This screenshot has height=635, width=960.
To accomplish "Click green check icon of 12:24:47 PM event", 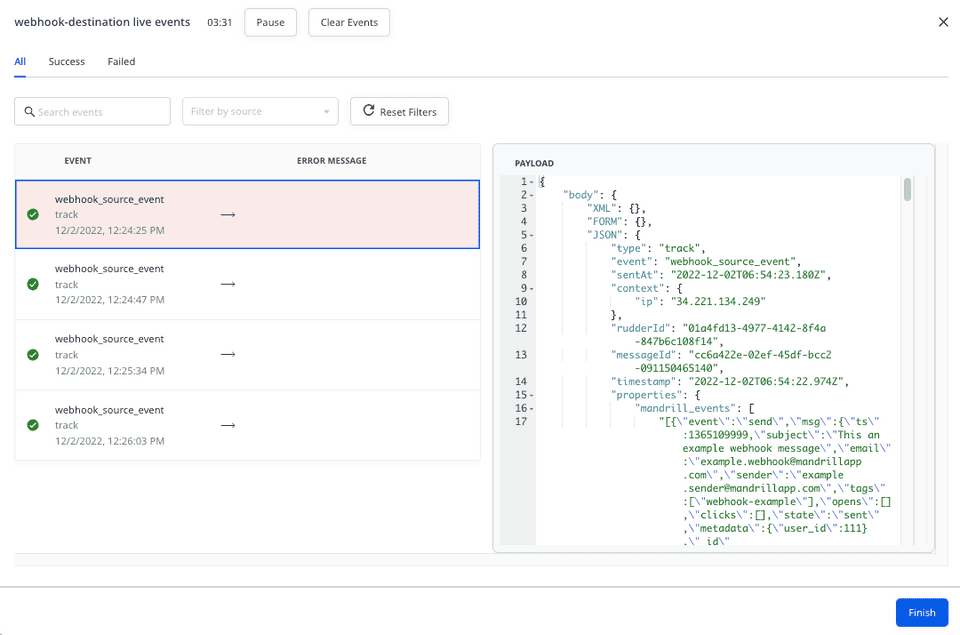I will [x=33, y=284].
